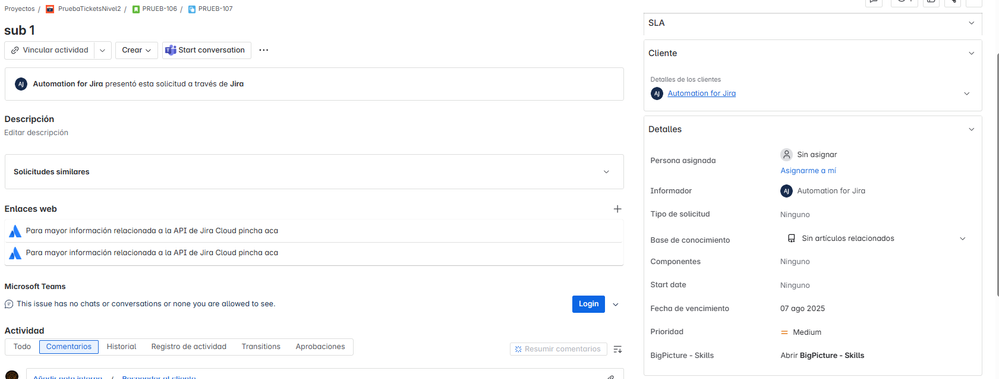Click the Start date Ninguno value
The height and width of the screenshot is (379, 999).
[794, 285]
